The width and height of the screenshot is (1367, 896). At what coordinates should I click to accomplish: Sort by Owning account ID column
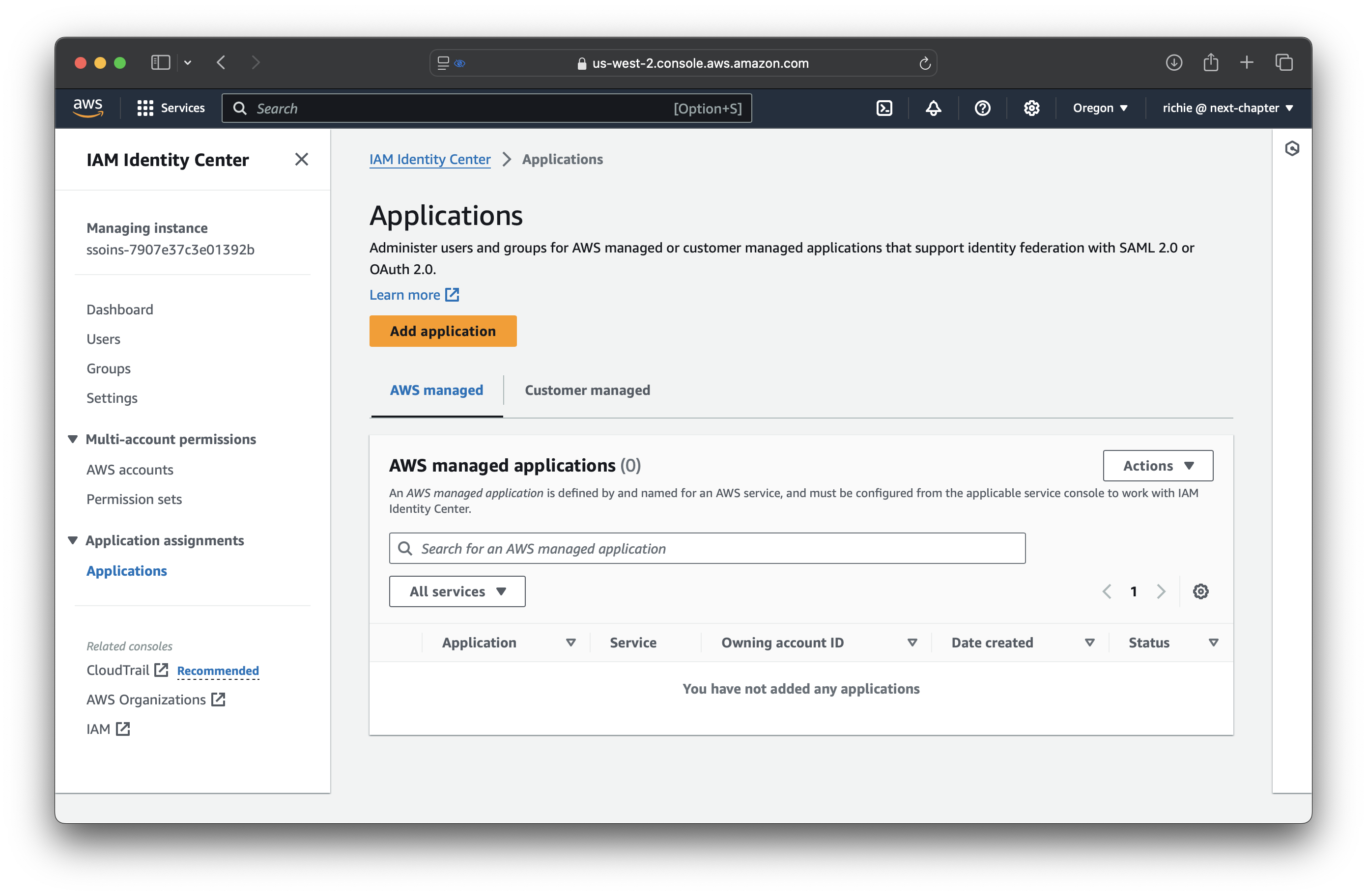[911, 642]
